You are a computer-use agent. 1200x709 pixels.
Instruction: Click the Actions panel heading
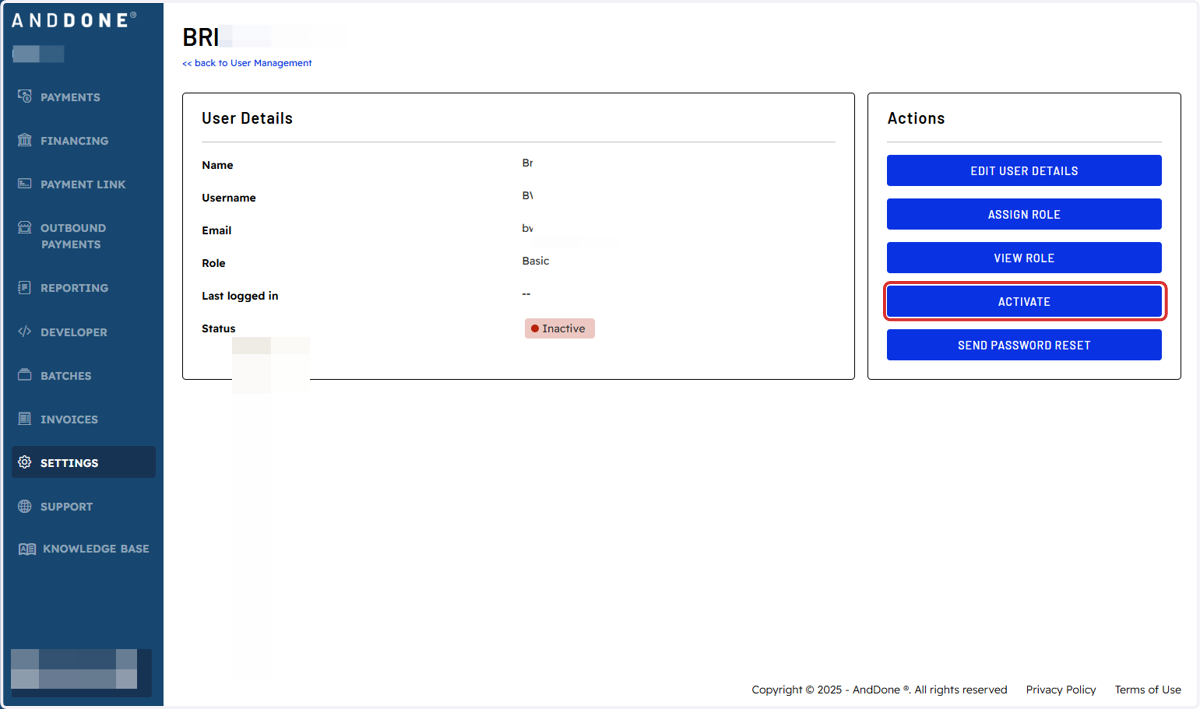[x=916, y=118]
